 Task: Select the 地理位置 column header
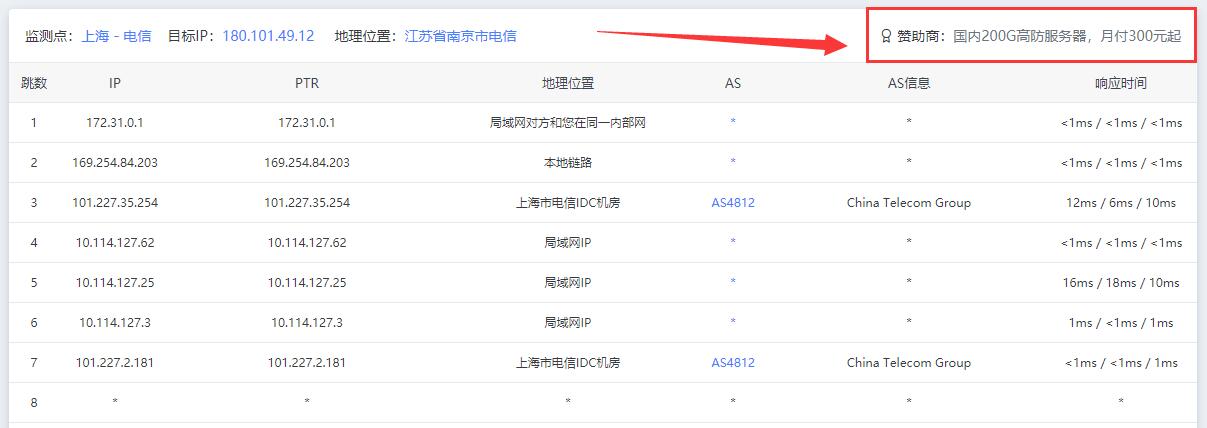pos(567,83)
